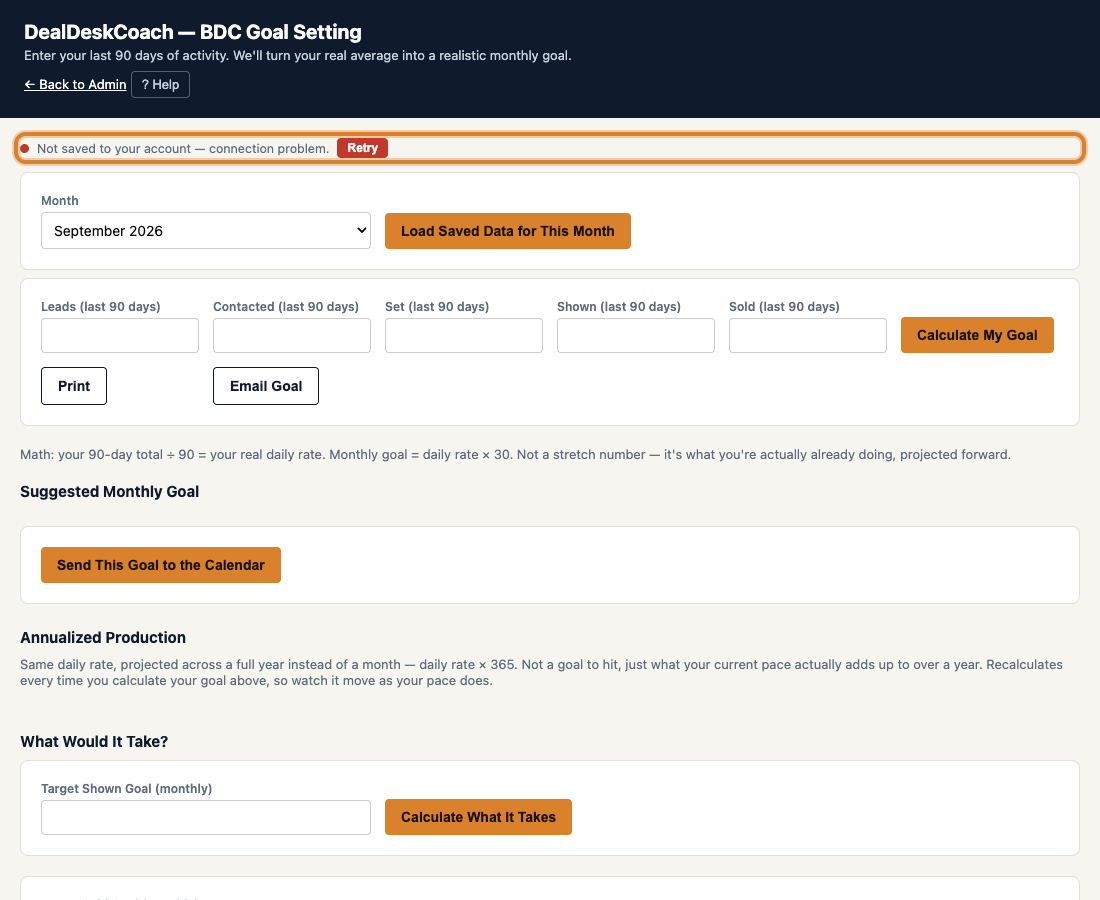
Task: Load Saved Data for This Month
Action: pos(508,231)
